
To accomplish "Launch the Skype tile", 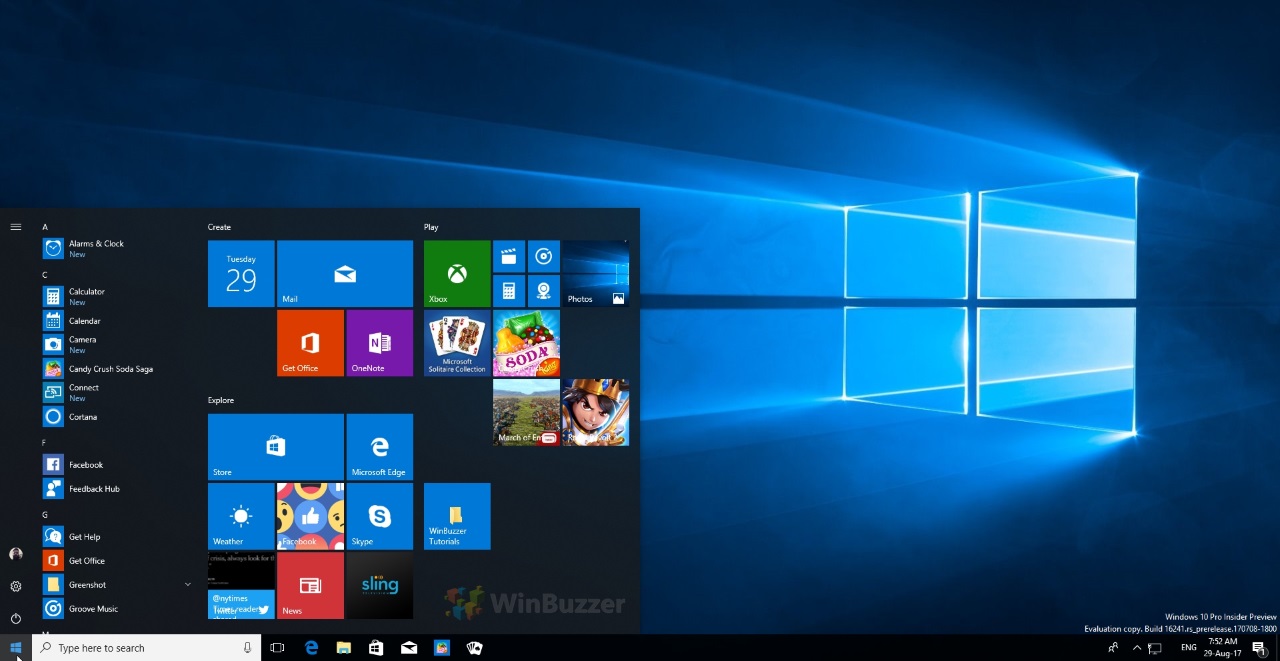I will pos(379,516).
